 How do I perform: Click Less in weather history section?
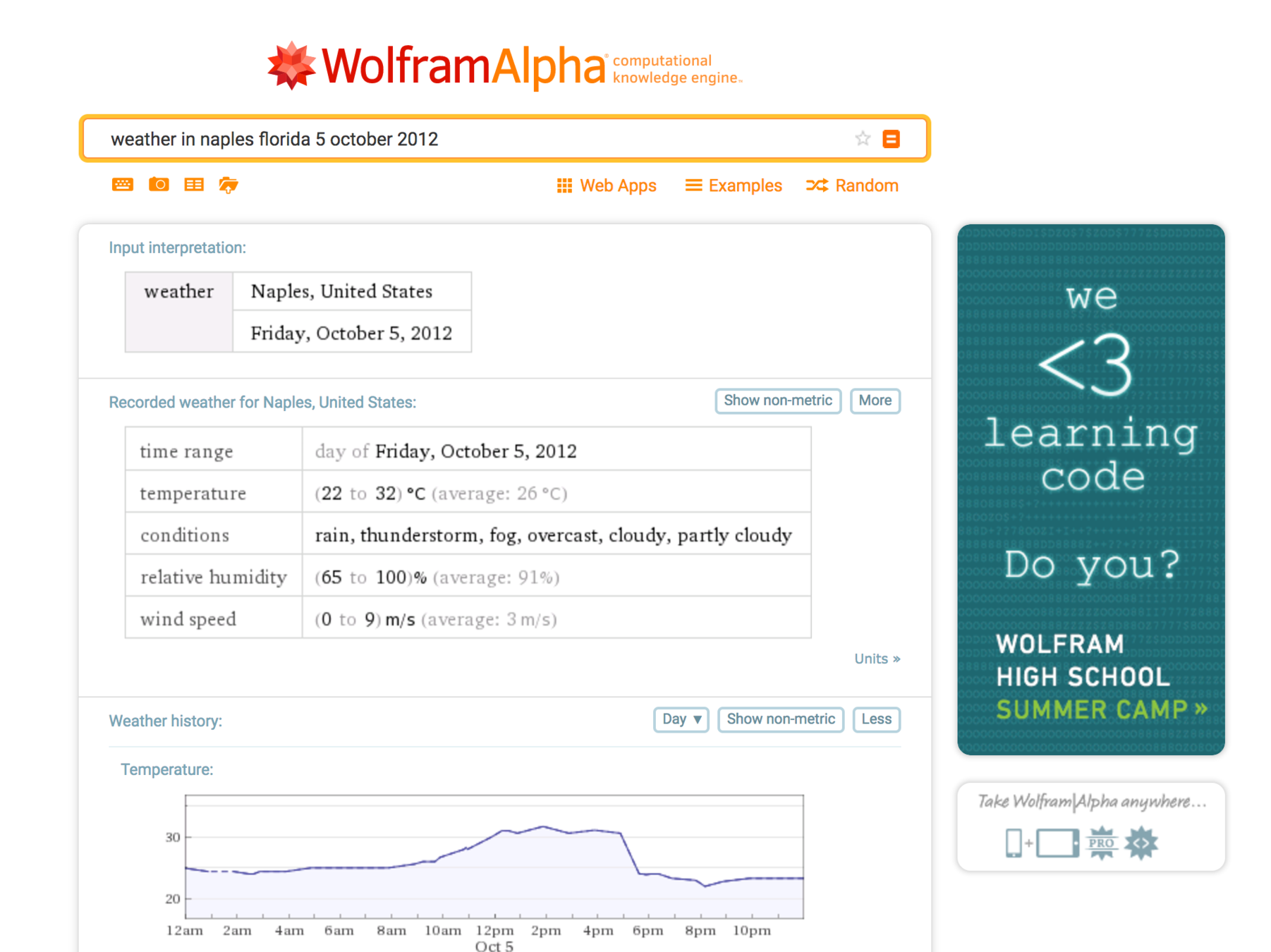[877, 719]
